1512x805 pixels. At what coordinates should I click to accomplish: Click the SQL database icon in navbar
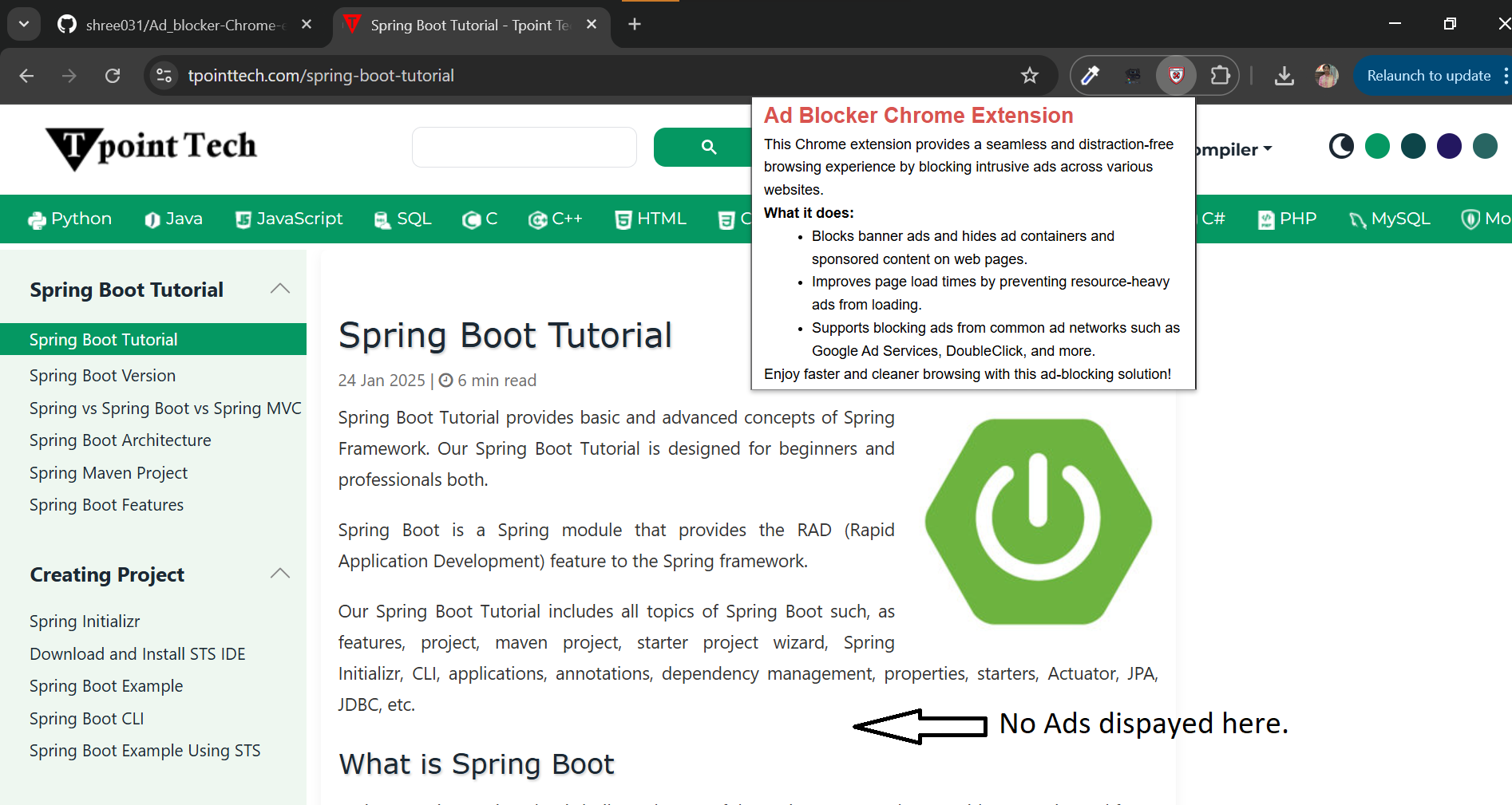pyautogui.click(x=382, y=220)
